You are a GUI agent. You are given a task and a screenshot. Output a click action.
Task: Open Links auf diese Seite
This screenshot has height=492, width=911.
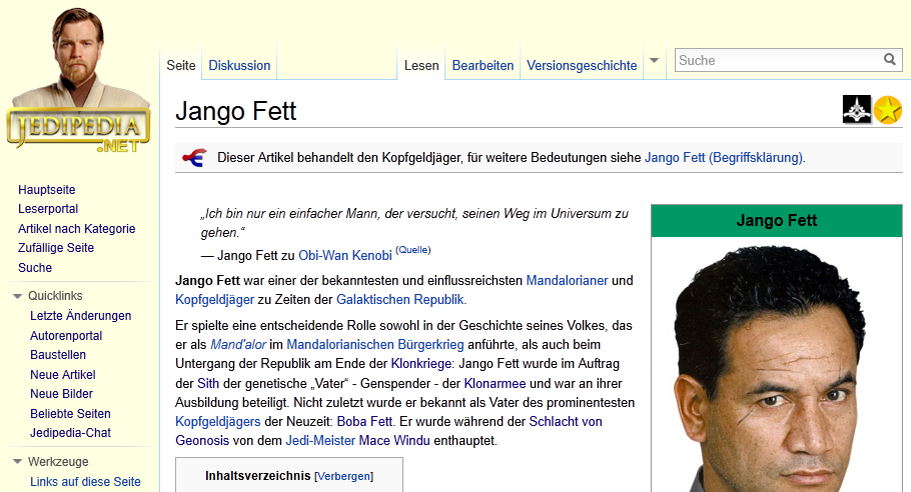85,482
